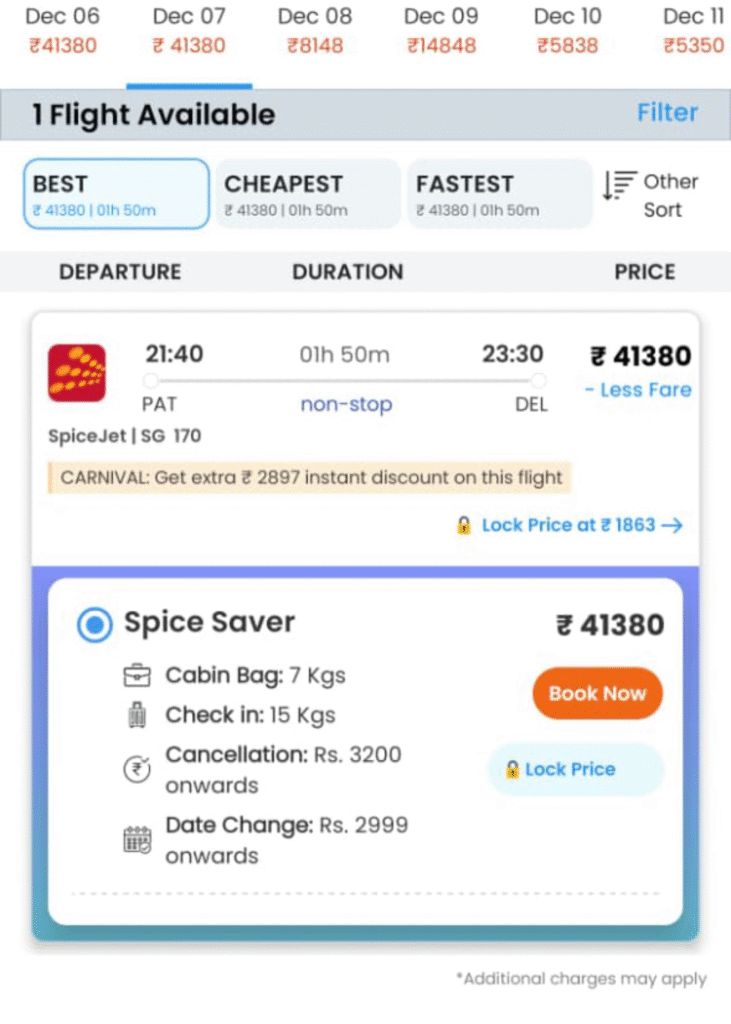Choose Dec 08 date with ₹8148 fare

(315, 31)
